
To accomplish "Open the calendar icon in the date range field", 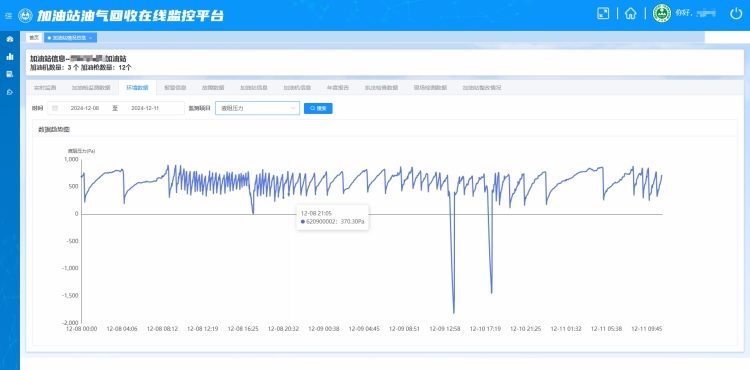I will [x=55, y=108].
